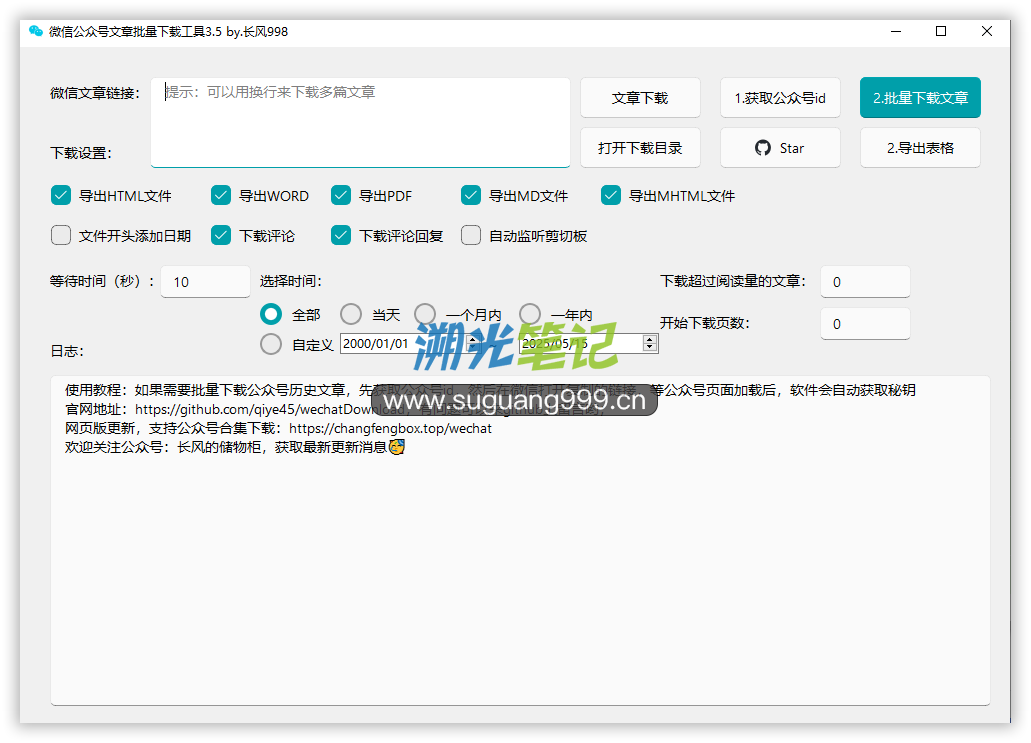
Task: Click the 等待时间 seconds input field
Action: [x=205, y=282]
